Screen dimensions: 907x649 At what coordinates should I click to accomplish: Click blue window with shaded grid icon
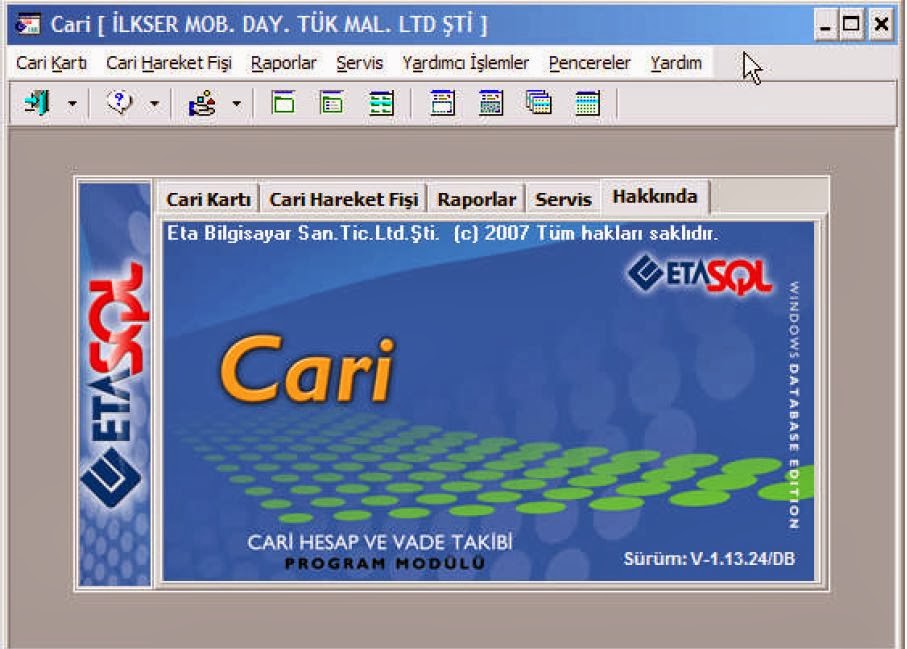491,103
